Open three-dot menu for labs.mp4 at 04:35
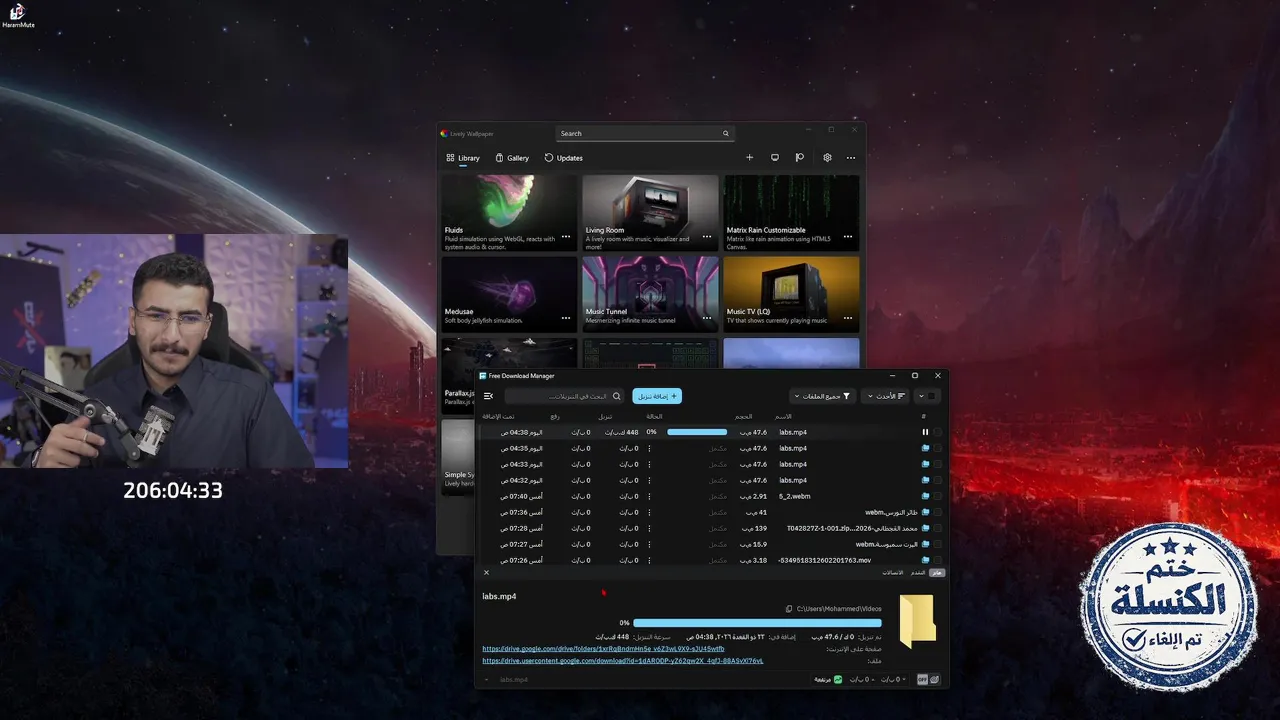 point(649,448)
